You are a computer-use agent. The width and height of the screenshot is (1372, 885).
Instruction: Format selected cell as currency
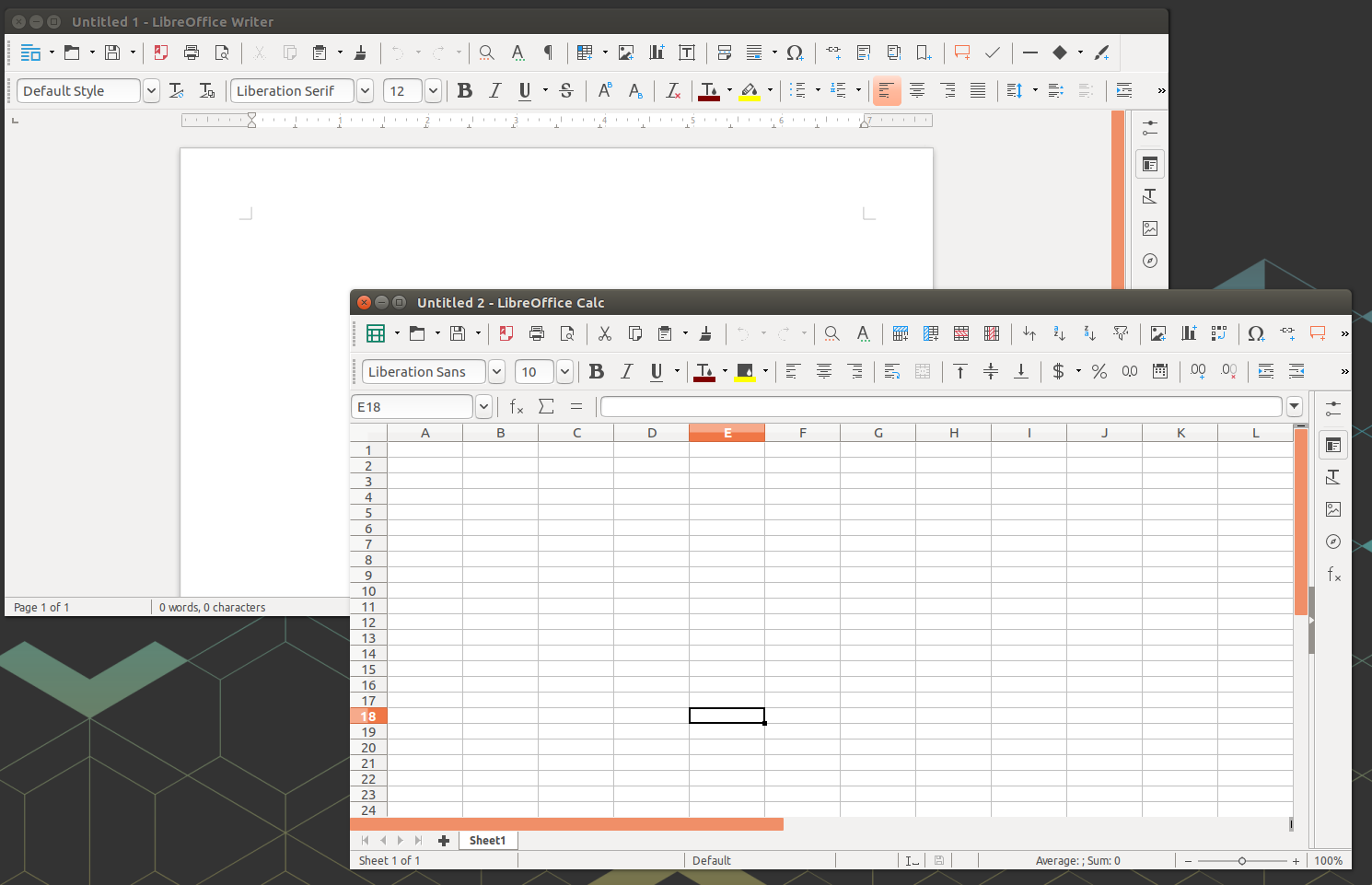1059,371
